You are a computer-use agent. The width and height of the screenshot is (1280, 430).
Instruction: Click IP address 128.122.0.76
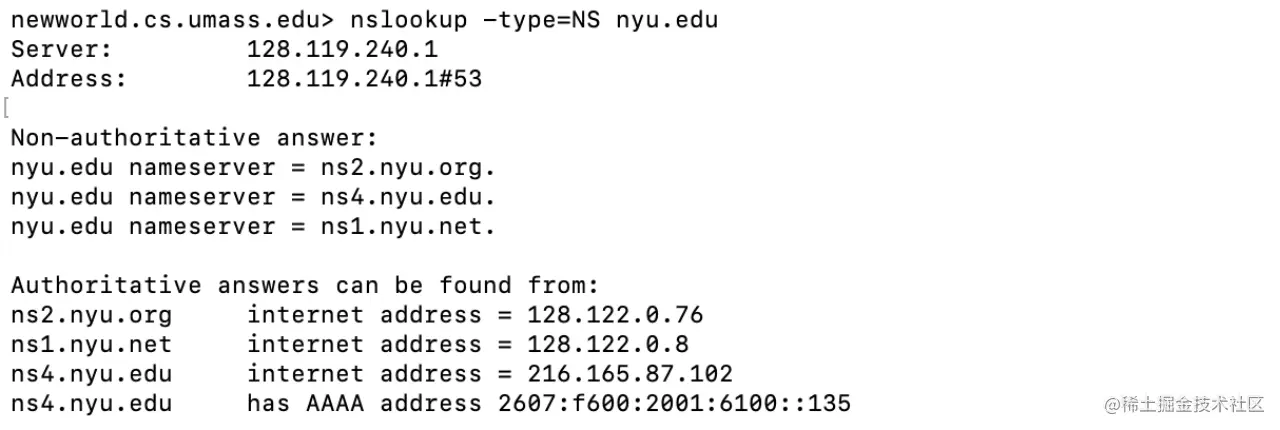tap(615, 315)
